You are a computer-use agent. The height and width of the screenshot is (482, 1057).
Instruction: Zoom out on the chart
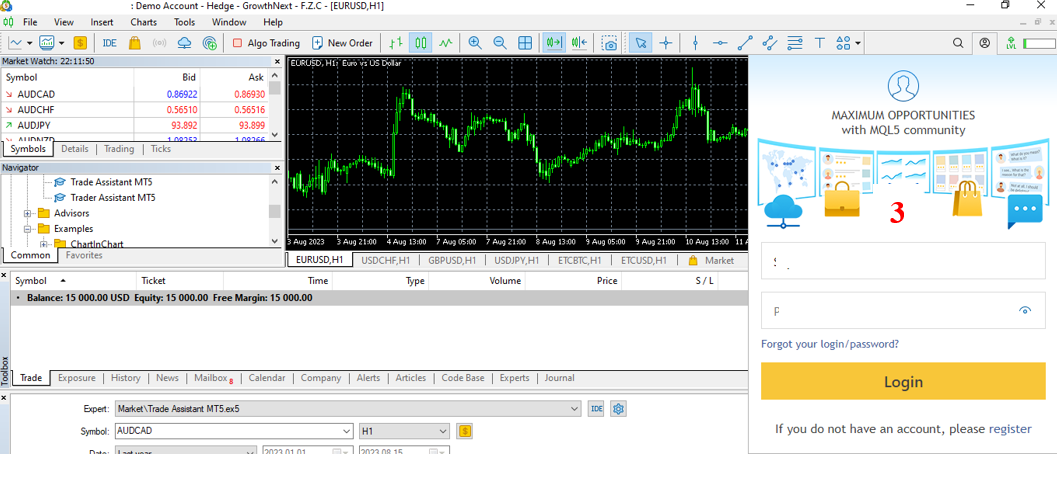[500, 43]
